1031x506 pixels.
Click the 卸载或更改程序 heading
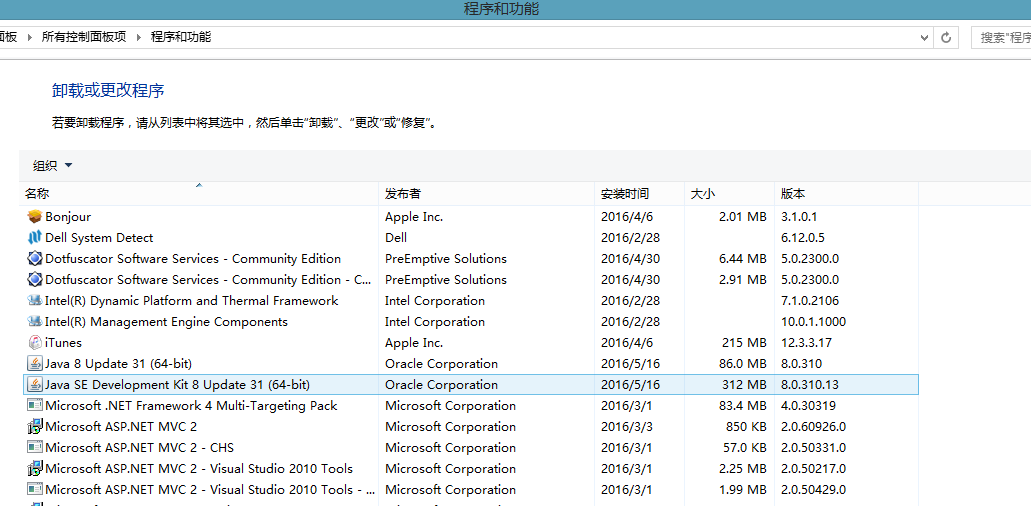(x=108, y=91)
